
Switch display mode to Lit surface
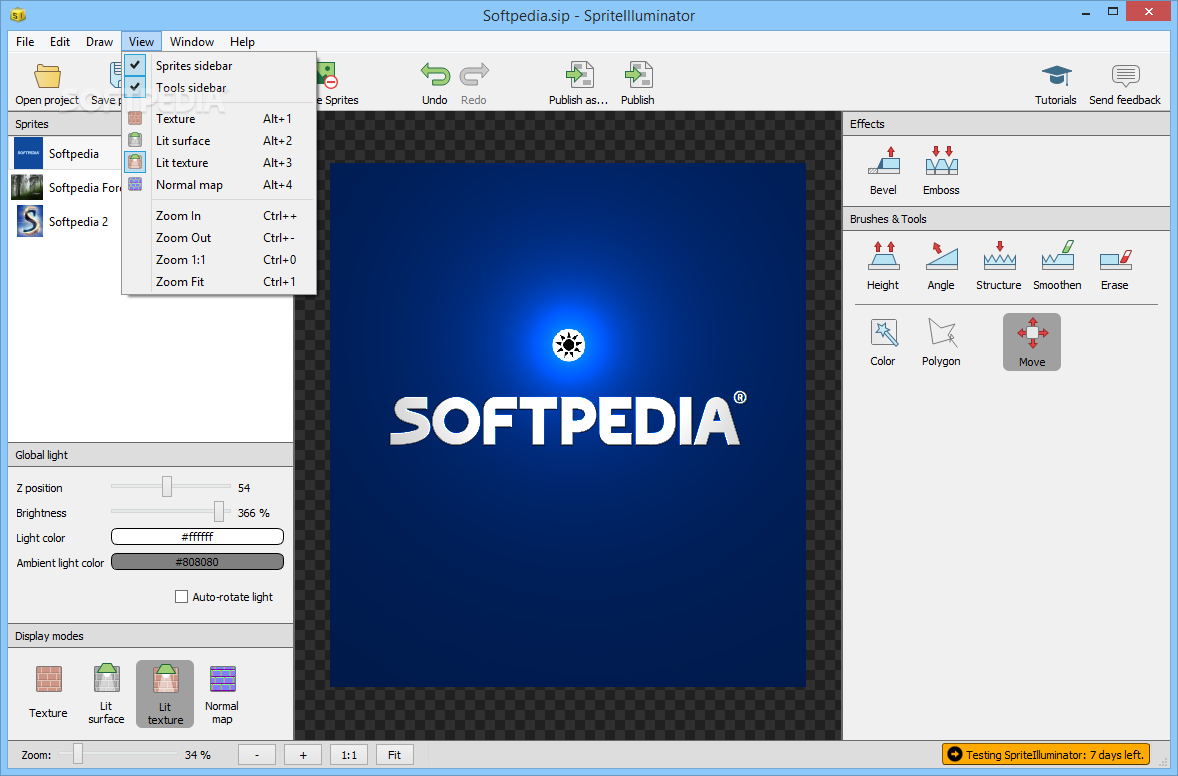pos(107,694)
